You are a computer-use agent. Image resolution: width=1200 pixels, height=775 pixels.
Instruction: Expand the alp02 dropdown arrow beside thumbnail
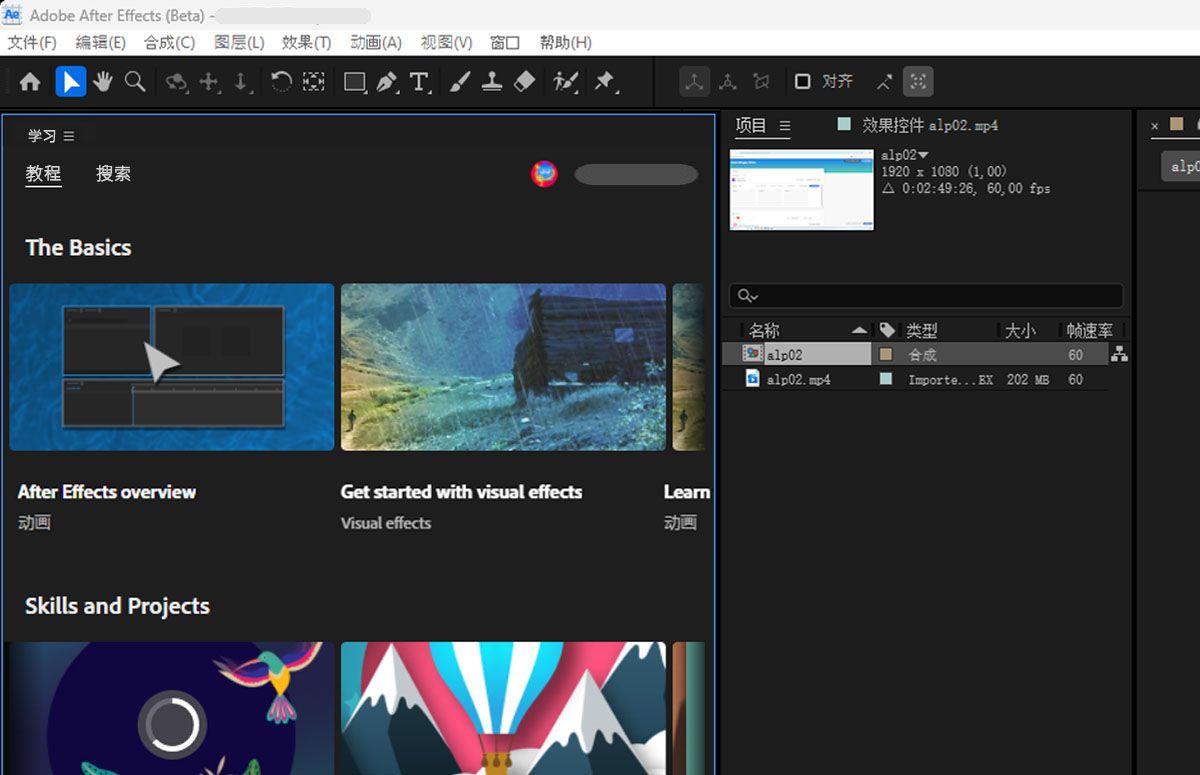tap(923, 155)
